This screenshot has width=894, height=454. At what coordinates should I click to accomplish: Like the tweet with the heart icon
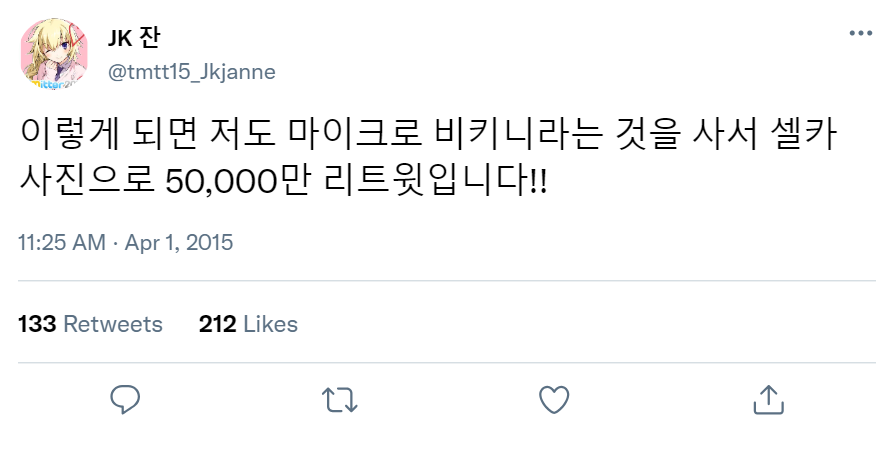pos(554,400)
